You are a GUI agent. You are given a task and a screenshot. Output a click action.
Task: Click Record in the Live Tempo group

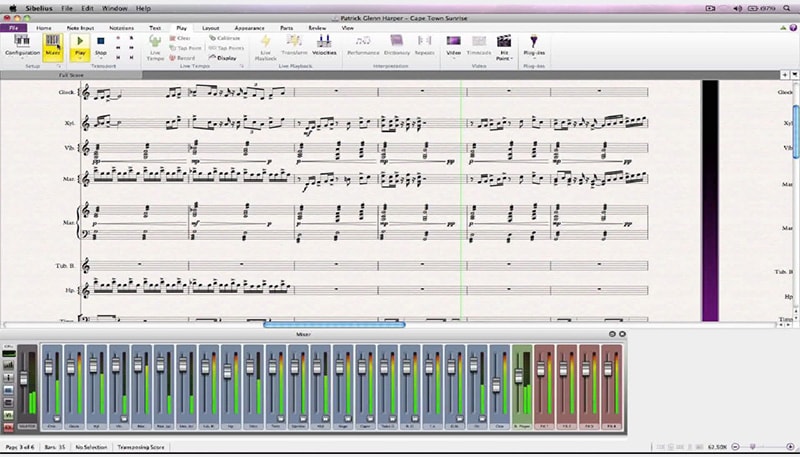pos(182,58)
